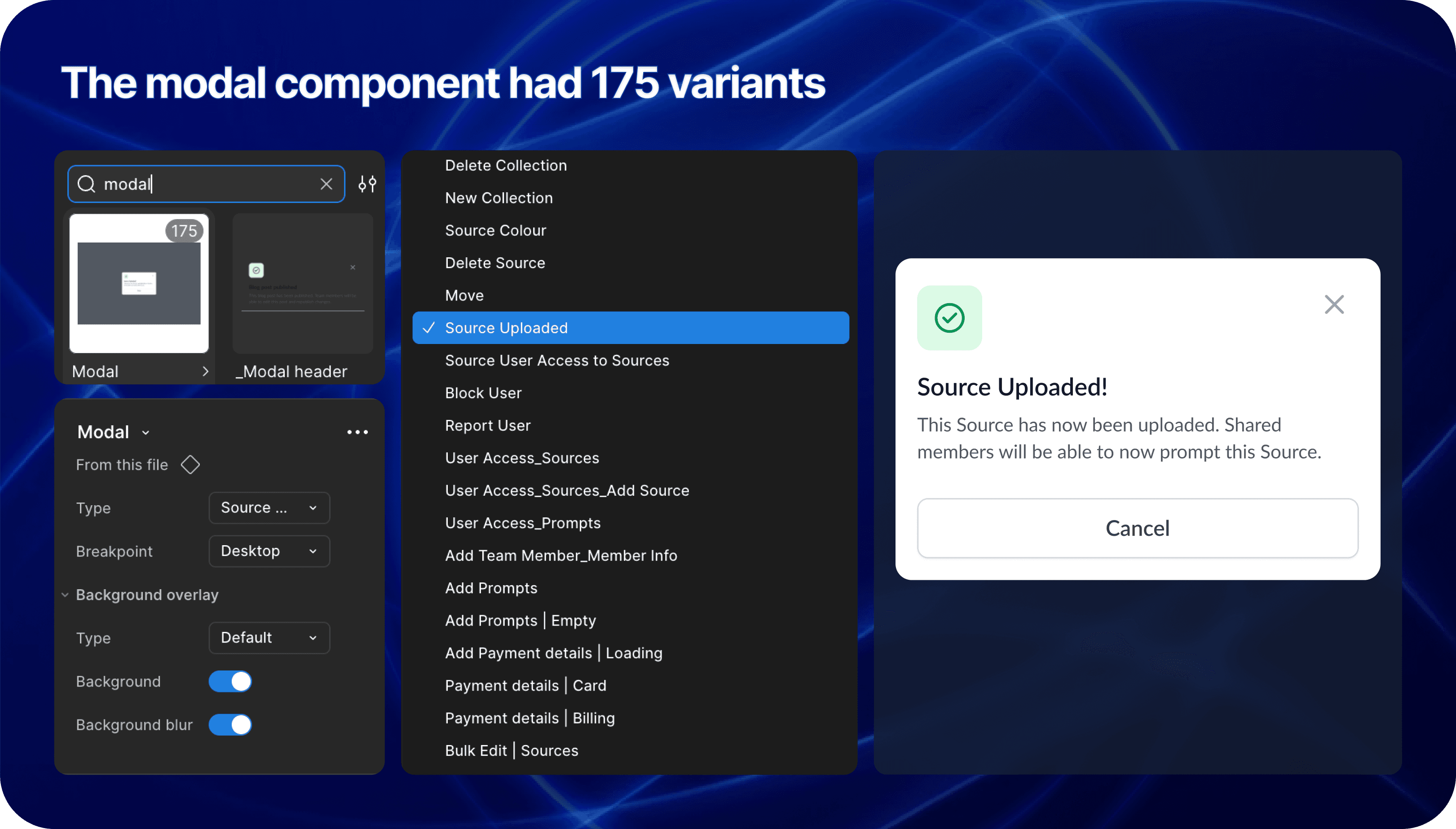
Task: Click the 175 variants badge
Action: coord(184,230)
